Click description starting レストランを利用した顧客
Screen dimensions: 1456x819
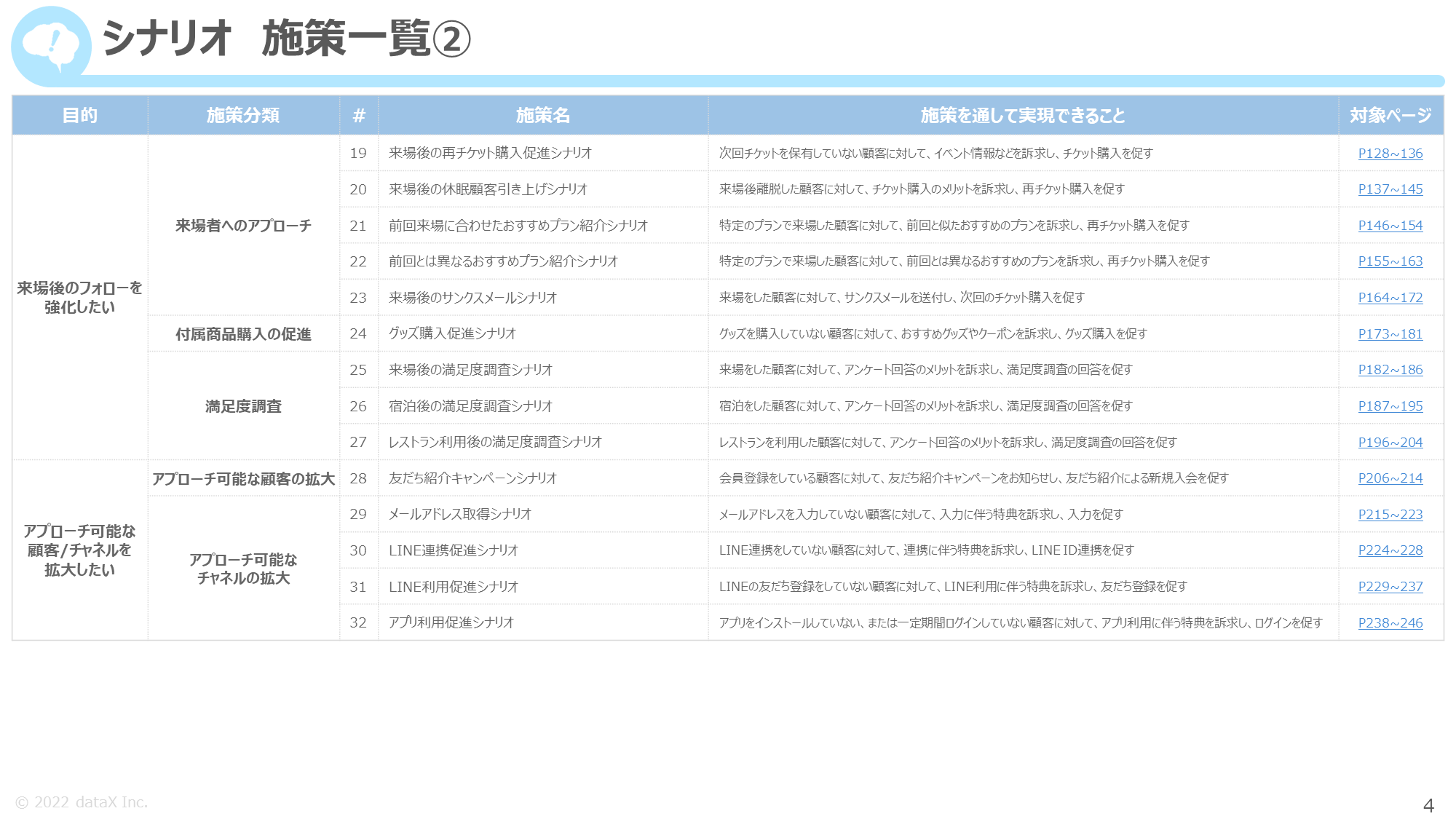948,442
